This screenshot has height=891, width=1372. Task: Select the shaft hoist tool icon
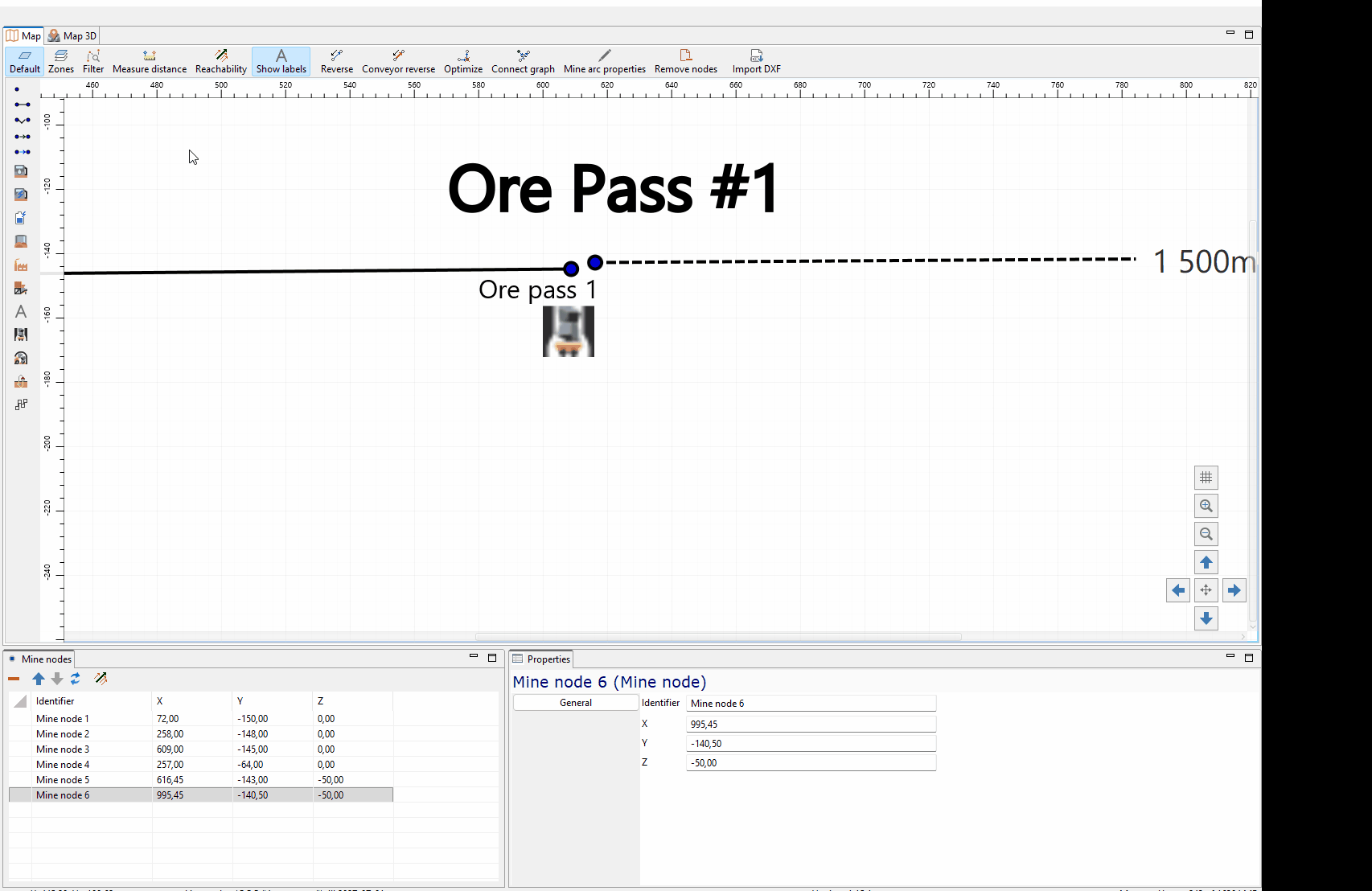21,381
